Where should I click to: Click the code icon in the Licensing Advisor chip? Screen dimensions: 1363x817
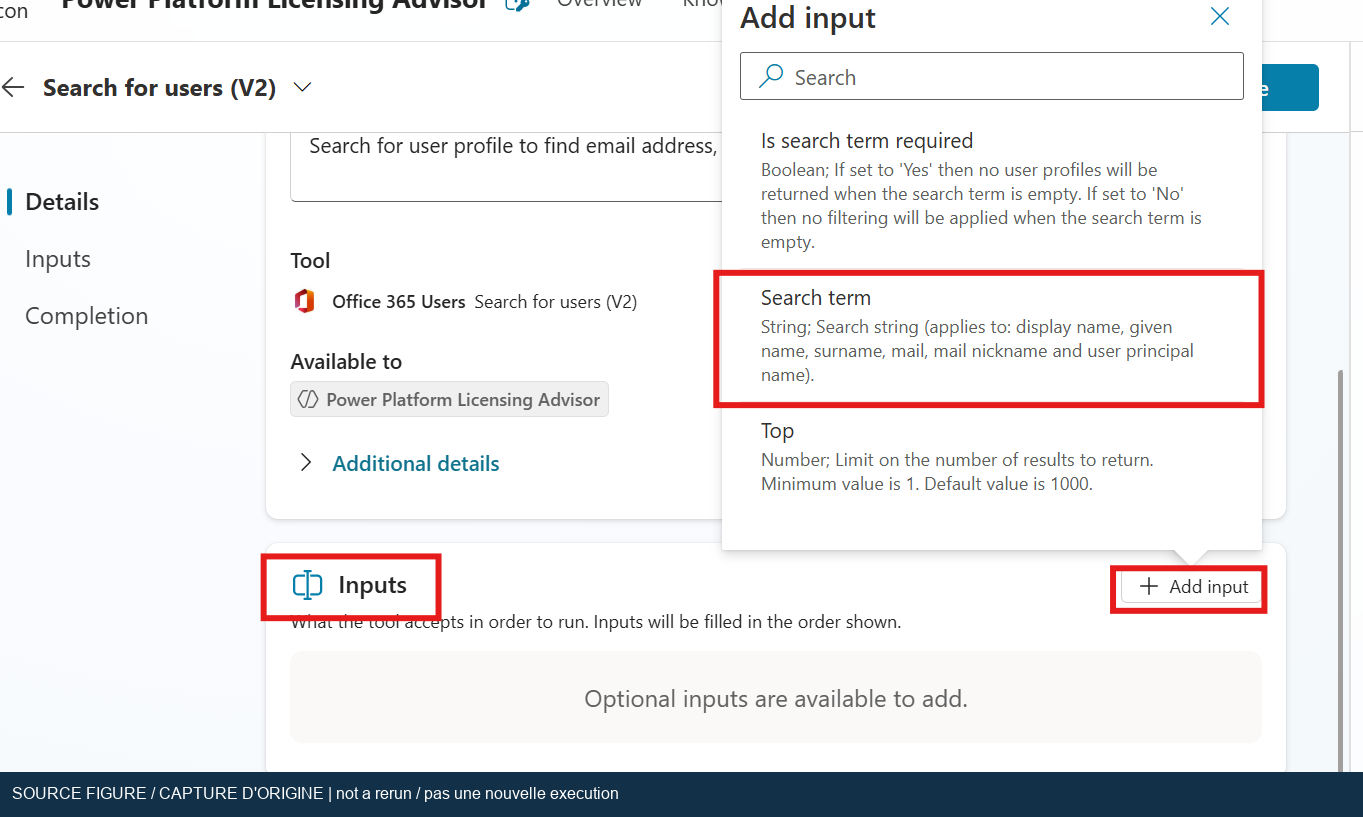[306, 400]
